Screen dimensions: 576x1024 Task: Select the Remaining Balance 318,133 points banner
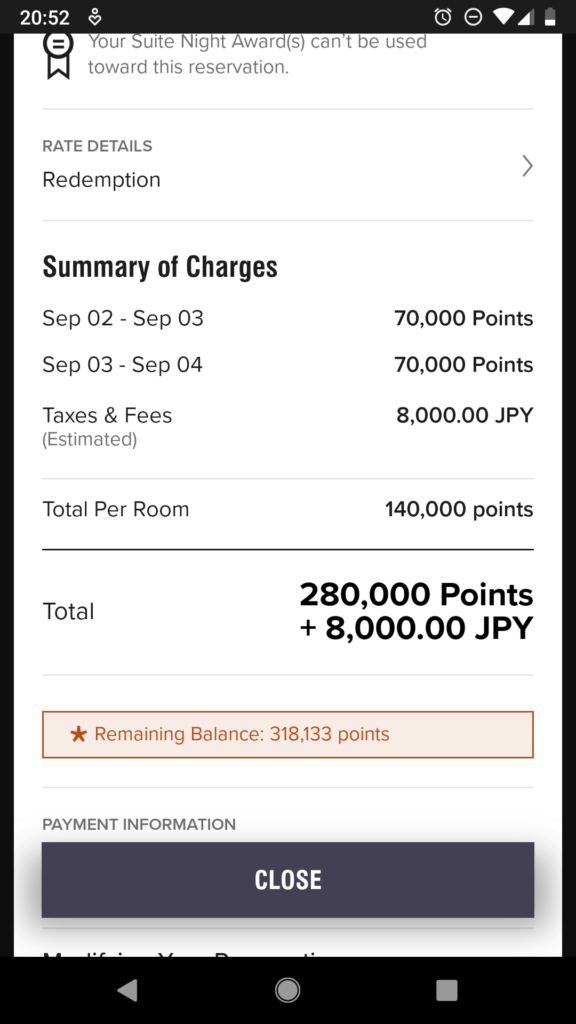[288, 734]
